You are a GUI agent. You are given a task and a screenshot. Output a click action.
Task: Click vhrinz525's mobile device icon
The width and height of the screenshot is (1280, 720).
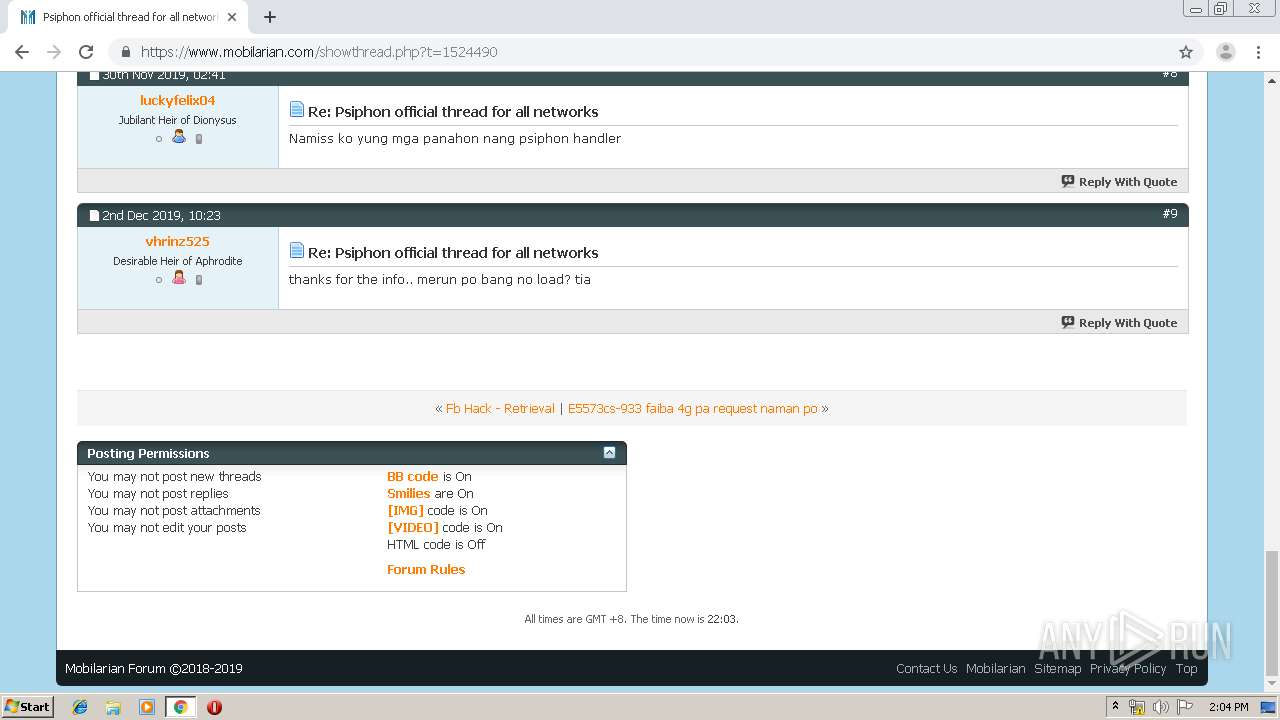coord(198,280)
